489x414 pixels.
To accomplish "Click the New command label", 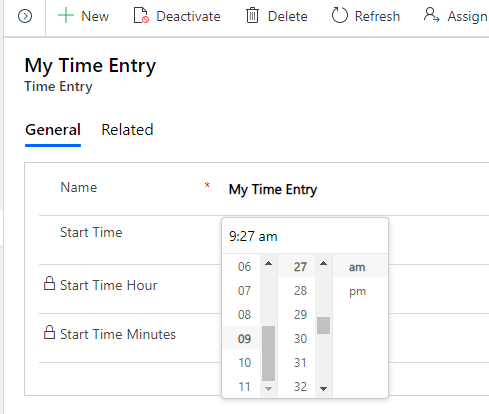I will (95, 16).
